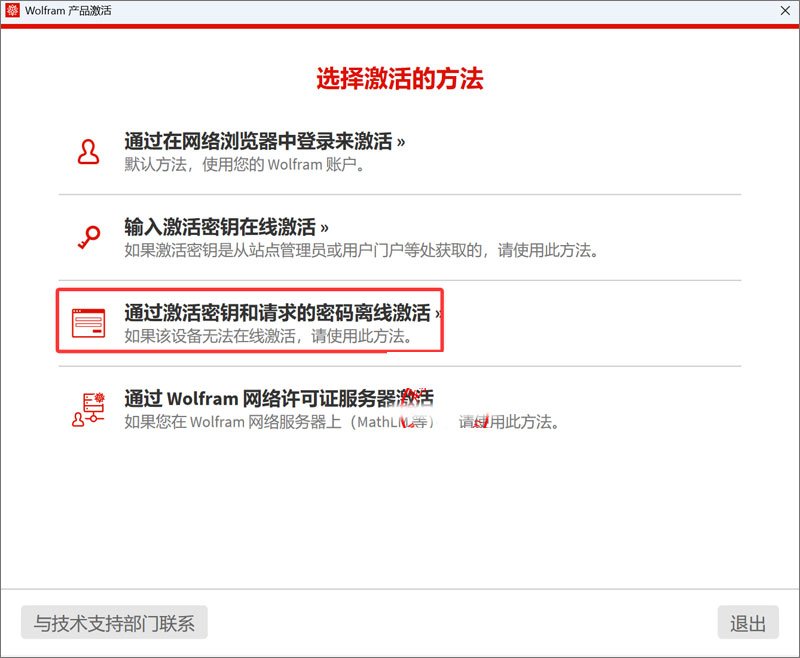Close the Wolfram 产品激活 window
800x658 pixels.
[x=785, y=10]
